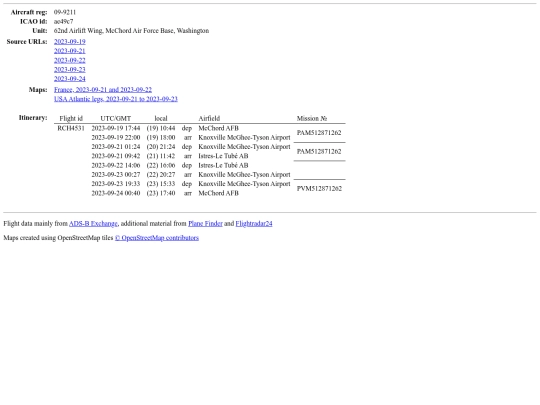This screenshot has width=540, height=405.
Task: Select ICAO id value ae49c7
Action: pos(63,21)
